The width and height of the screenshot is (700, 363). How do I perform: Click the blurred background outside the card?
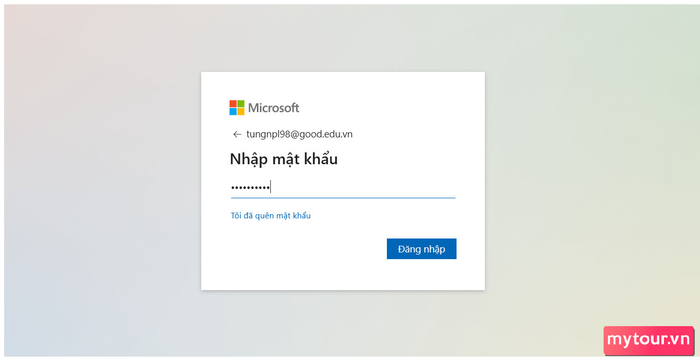tap(103, 179)
